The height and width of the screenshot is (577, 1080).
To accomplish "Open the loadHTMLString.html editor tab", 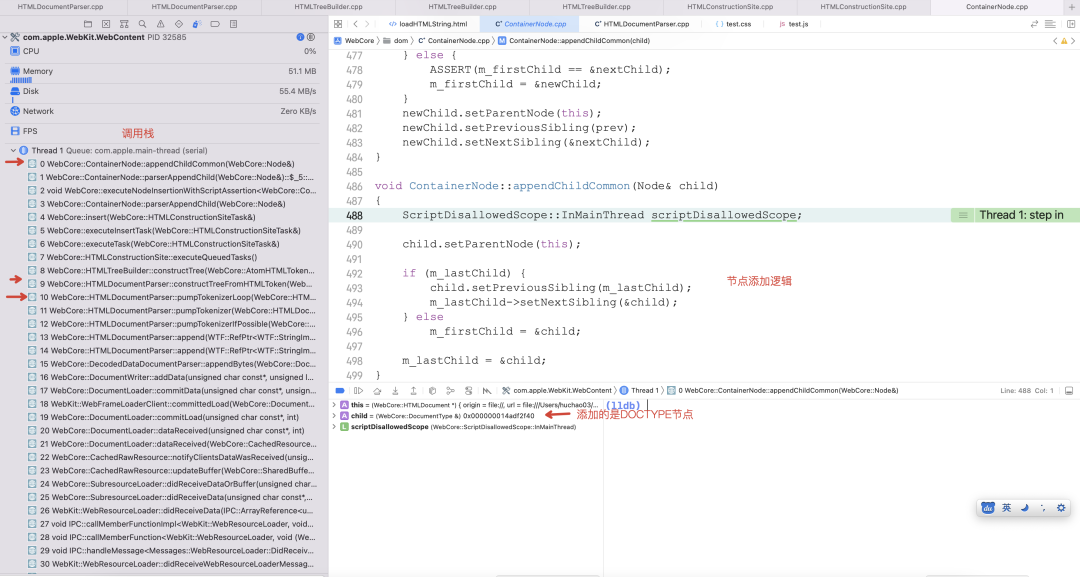I will (428, 24).
